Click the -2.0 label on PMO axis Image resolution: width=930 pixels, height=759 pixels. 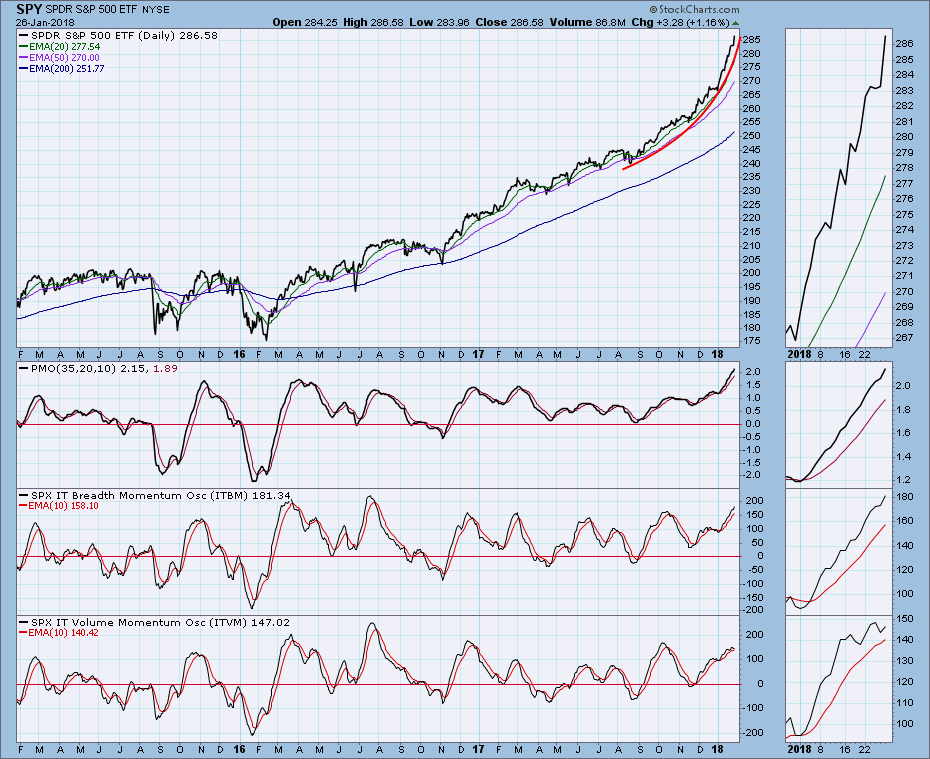[751, 476]
